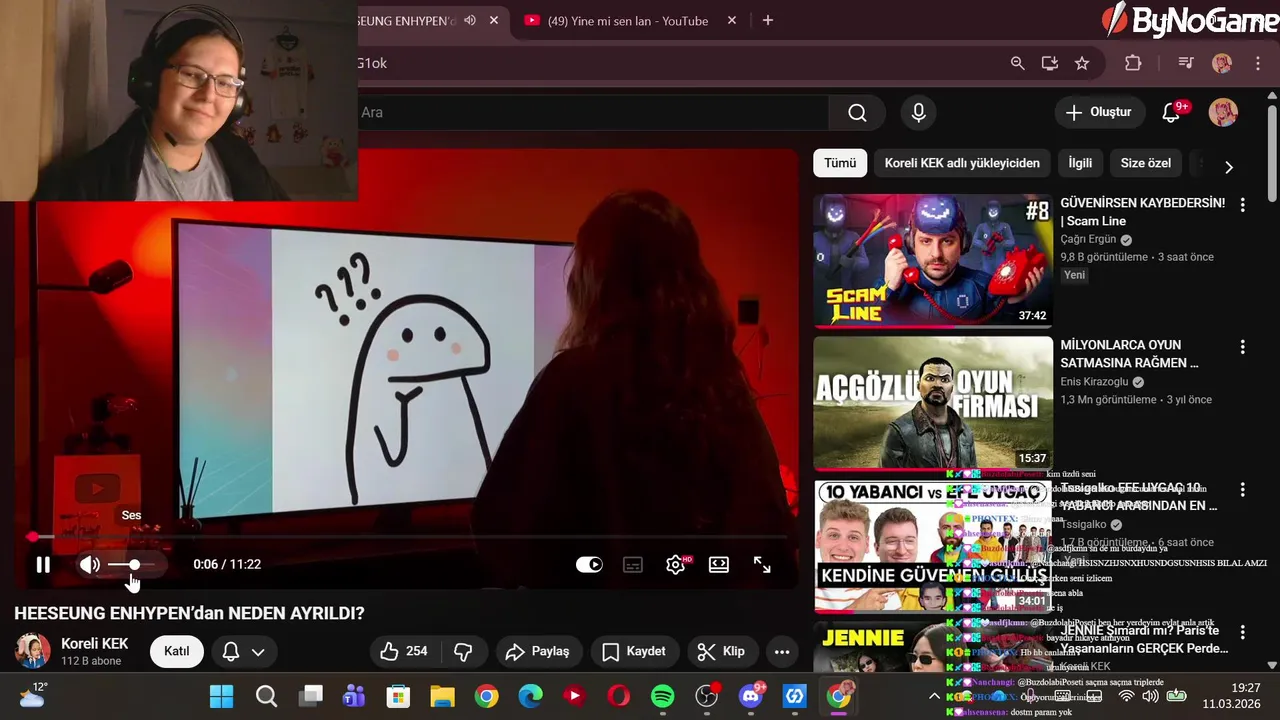Open the player settings gear
The image size is (1280, 720).
tap(676, 565)
